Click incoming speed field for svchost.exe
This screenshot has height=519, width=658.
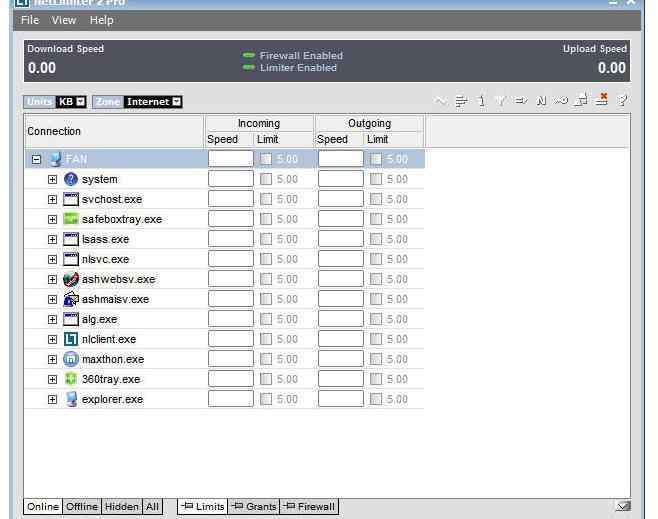tap(231, 199)
